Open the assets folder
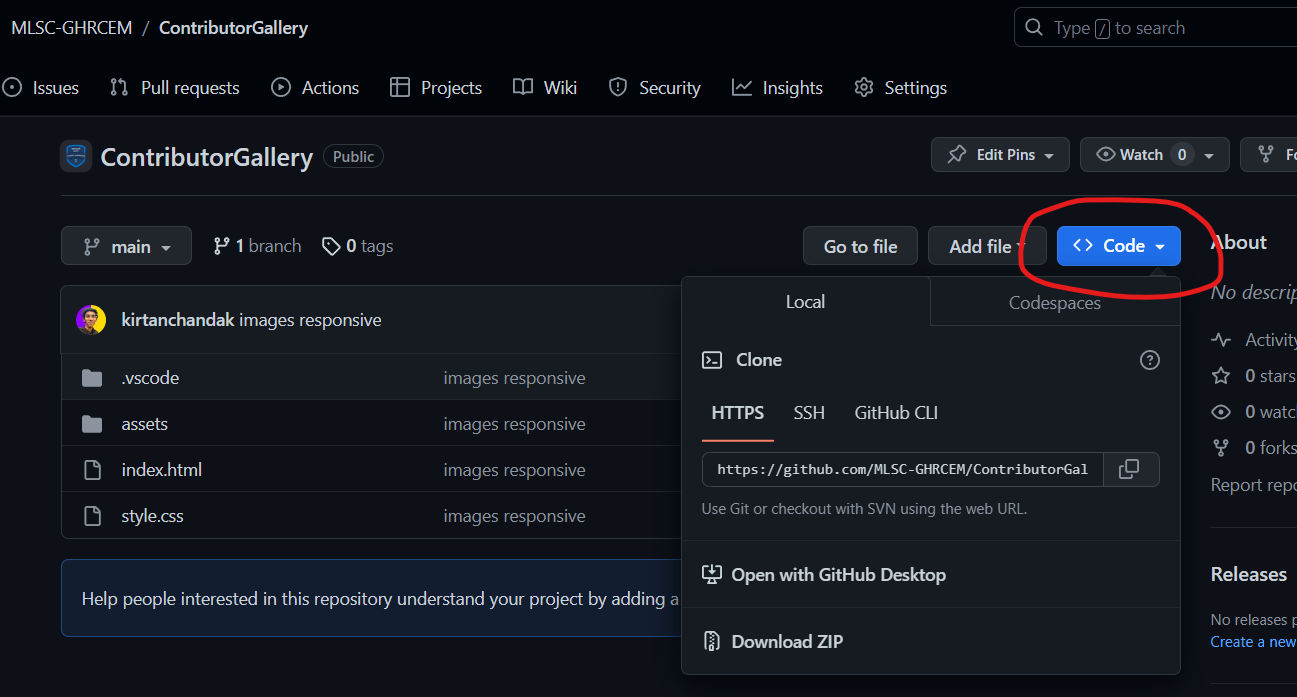Screen dimensions: 1297x697 pos(144,424)
